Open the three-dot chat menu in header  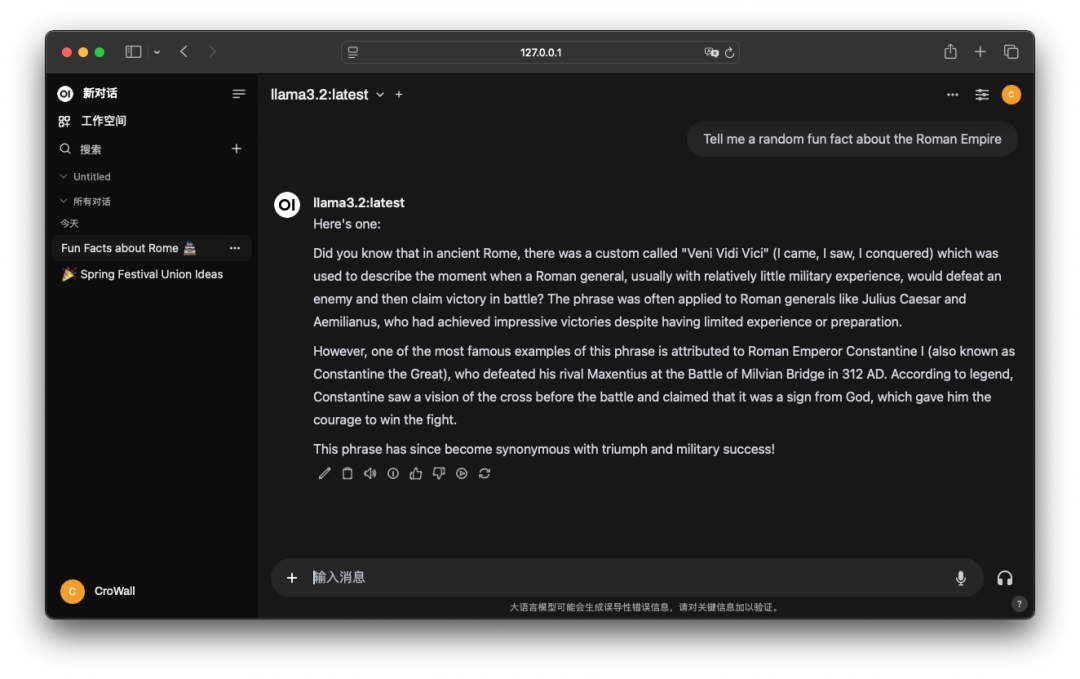[x=952, y=94]
